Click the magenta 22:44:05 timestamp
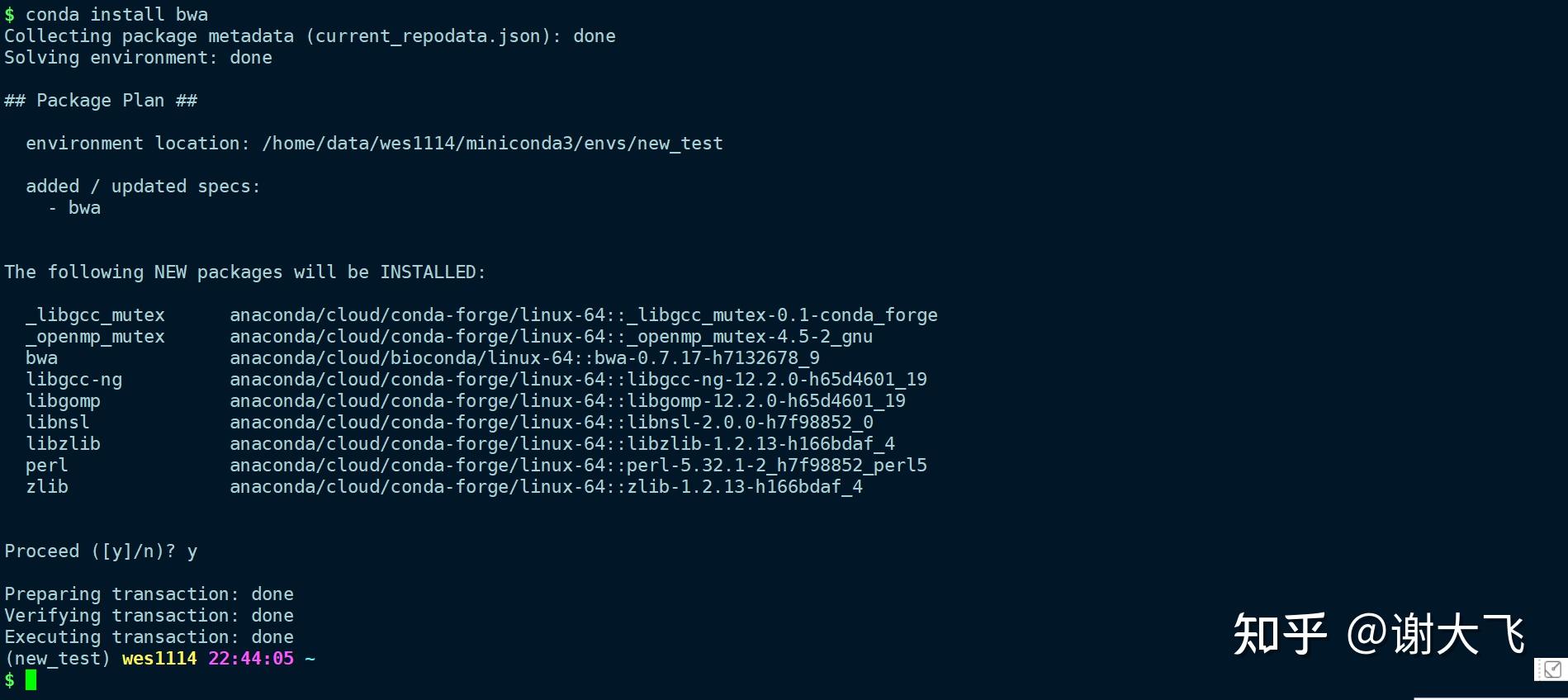The image size is (1568, 700). [251, 659]
